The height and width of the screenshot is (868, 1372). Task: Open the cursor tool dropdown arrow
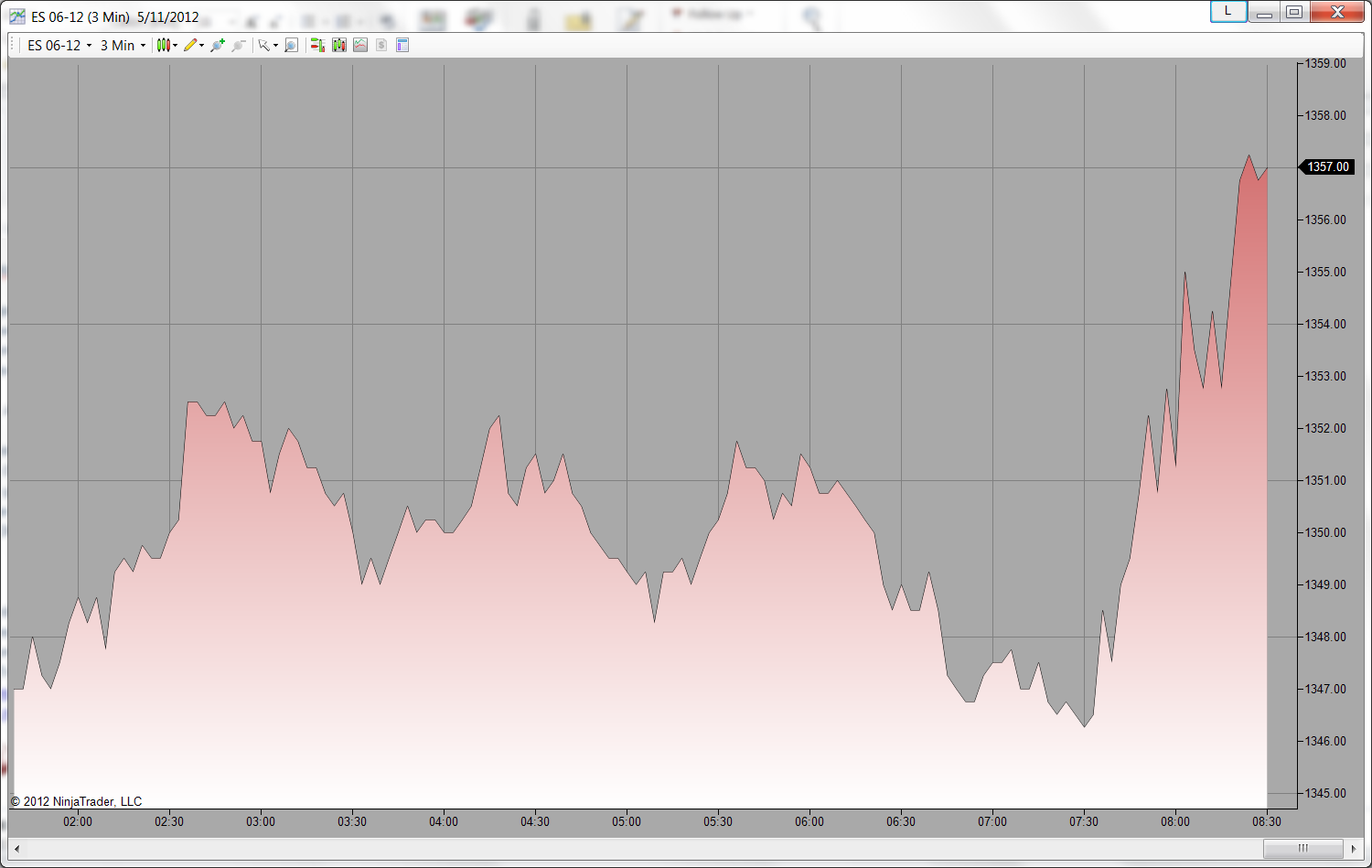point(274,45)
